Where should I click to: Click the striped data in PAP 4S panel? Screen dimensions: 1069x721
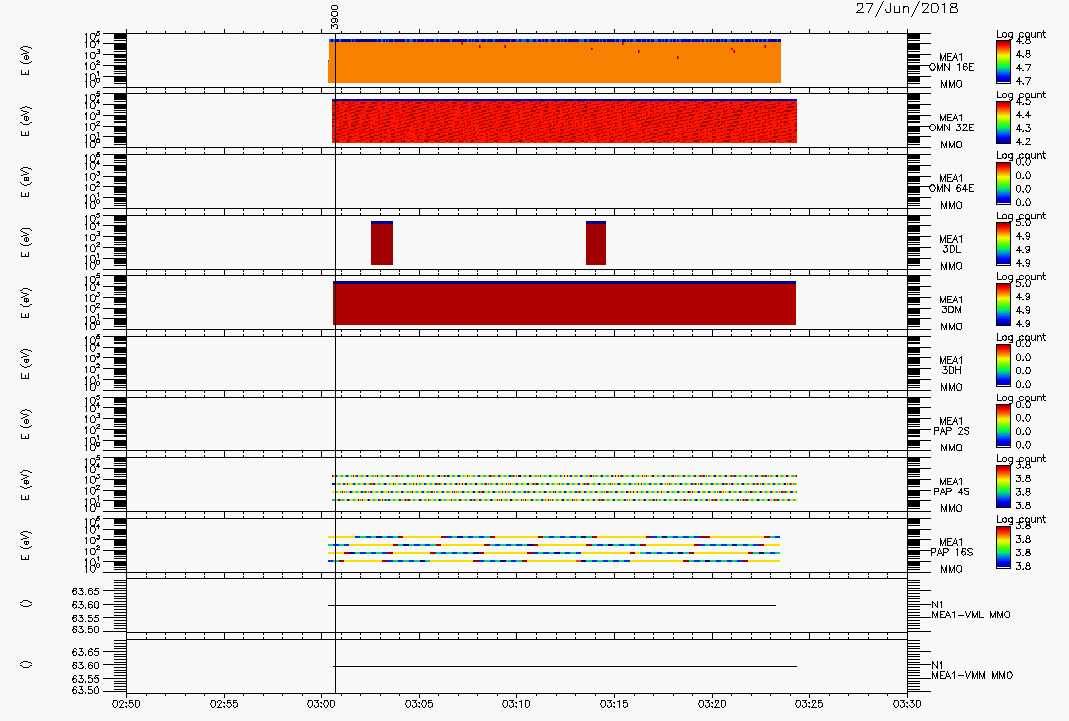coord(564,488)
